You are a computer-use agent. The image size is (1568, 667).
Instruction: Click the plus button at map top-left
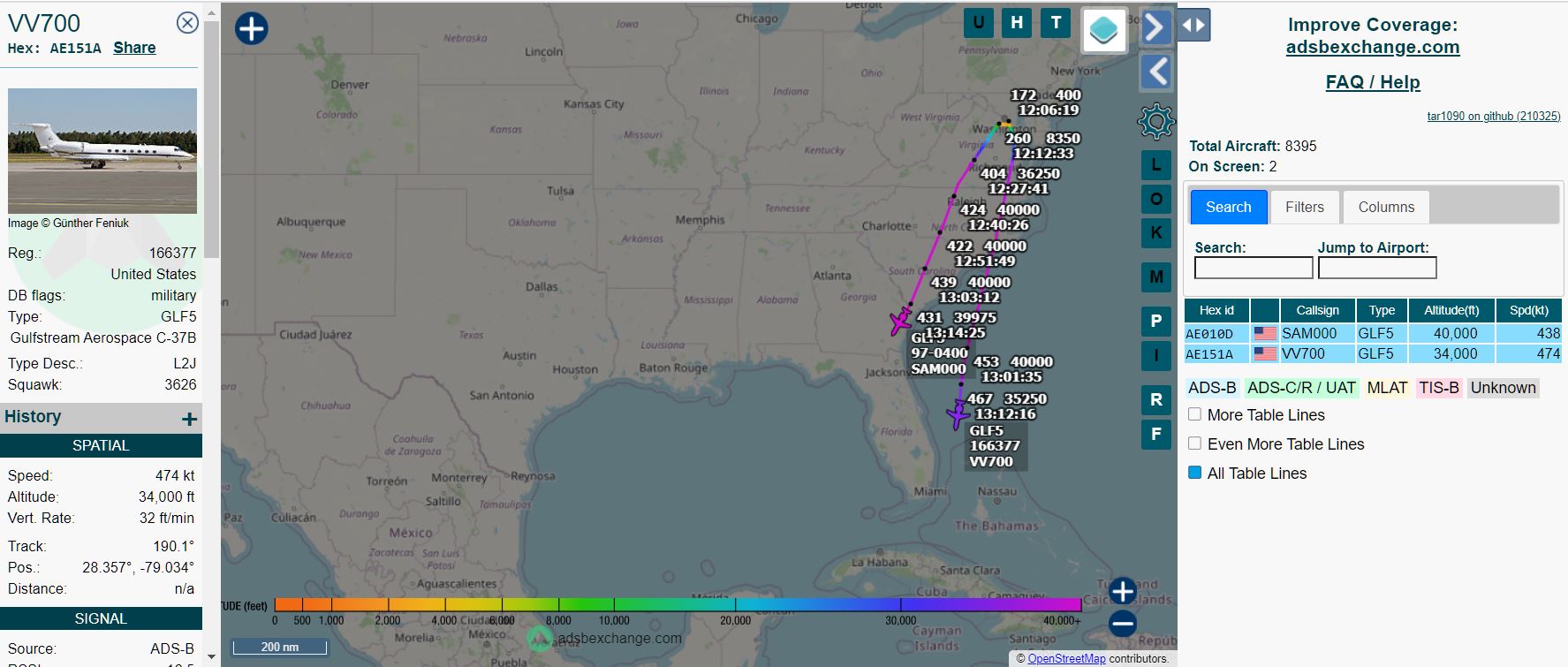[251, 28]
